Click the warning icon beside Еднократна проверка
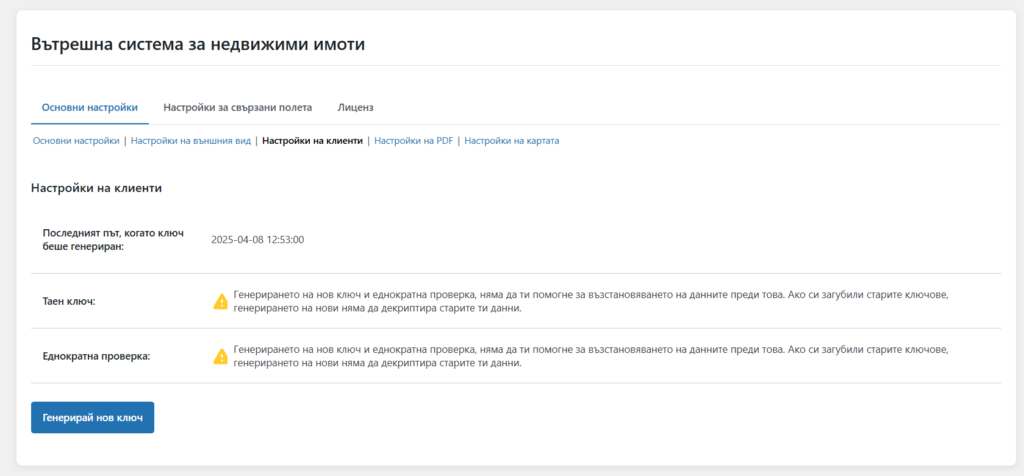 [x=221, y=356]
